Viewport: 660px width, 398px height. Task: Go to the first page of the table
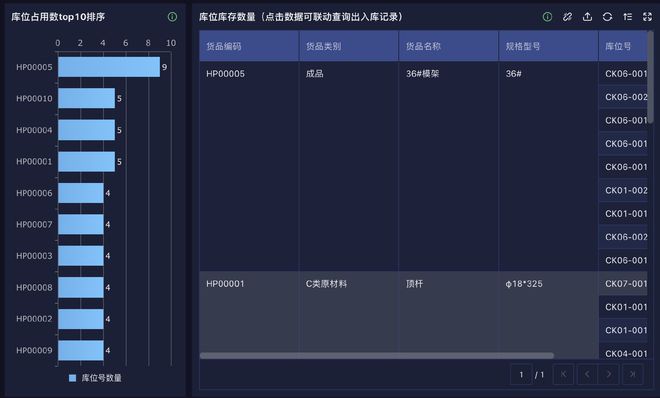point(564,374)
